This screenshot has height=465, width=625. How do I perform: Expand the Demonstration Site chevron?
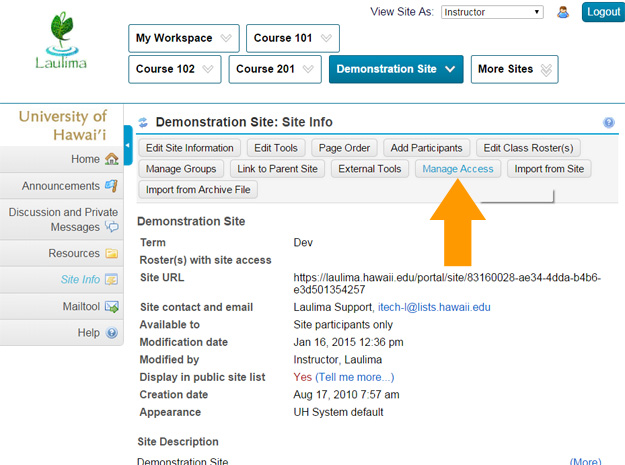[450, 69]
